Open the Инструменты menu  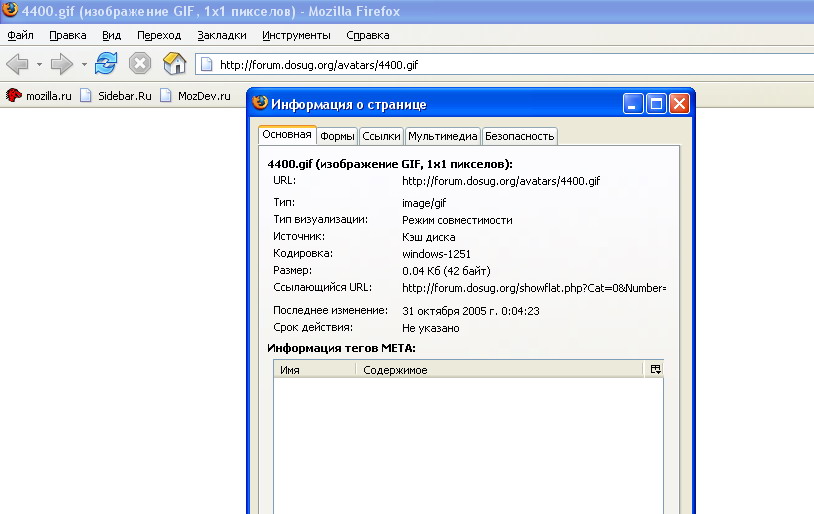[x=296, y=35]
